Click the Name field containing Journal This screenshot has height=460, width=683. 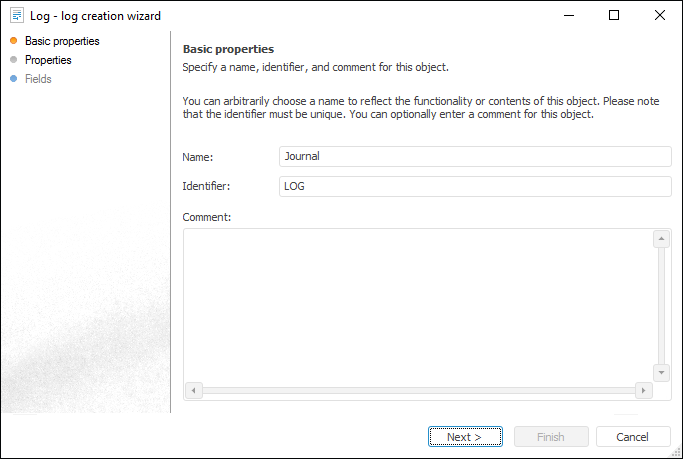(x=475, y=157)
